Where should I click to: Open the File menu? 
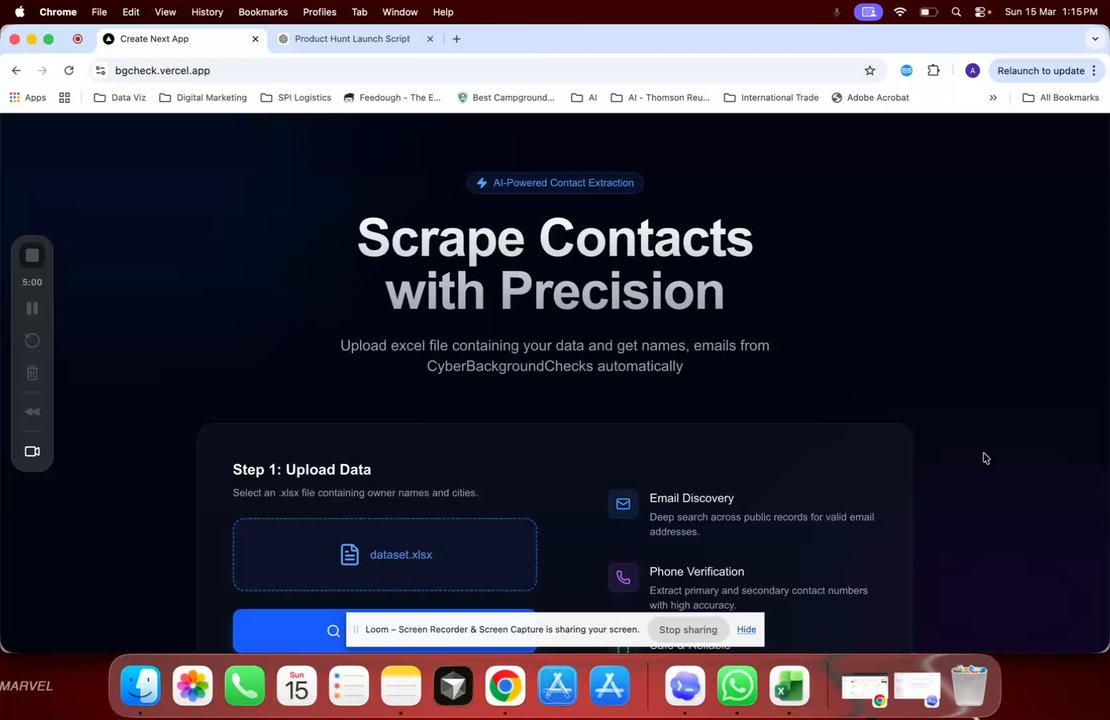99,12
